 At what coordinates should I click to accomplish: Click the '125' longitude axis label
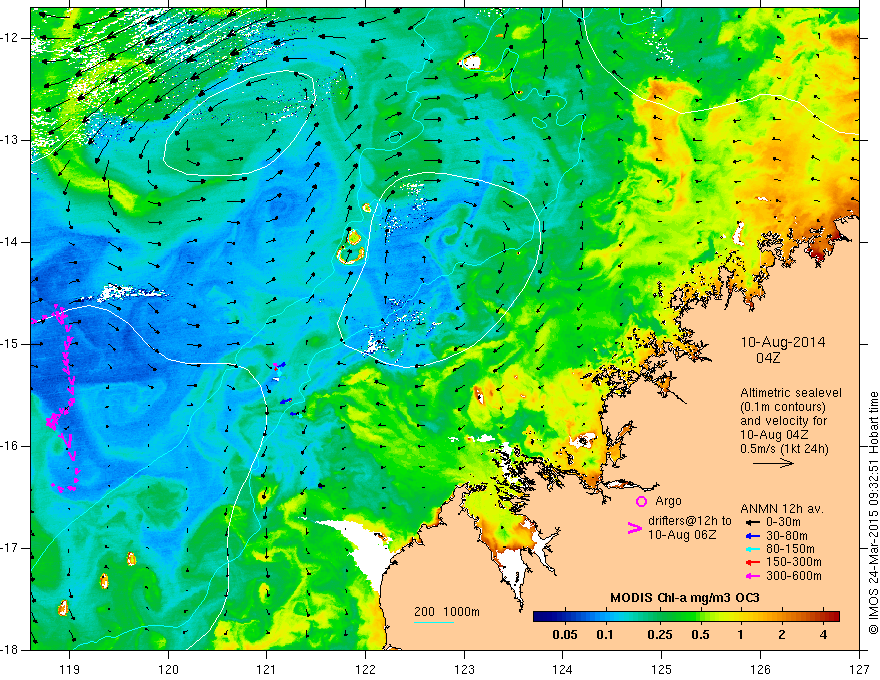662,669
